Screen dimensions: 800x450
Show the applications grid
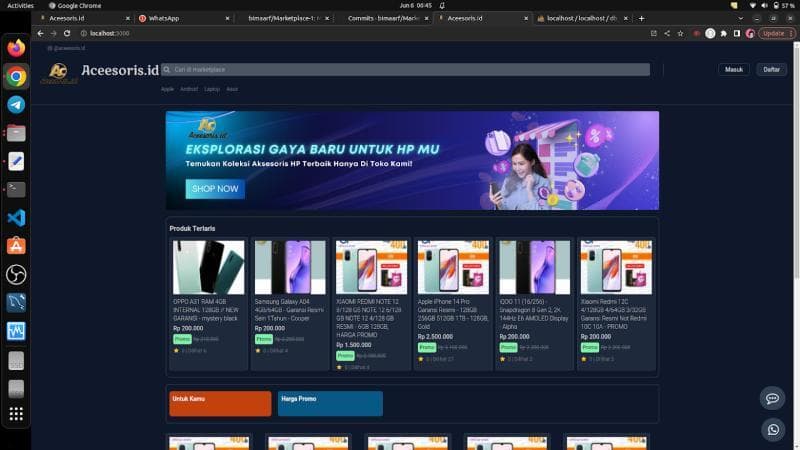tap(16, 414)
